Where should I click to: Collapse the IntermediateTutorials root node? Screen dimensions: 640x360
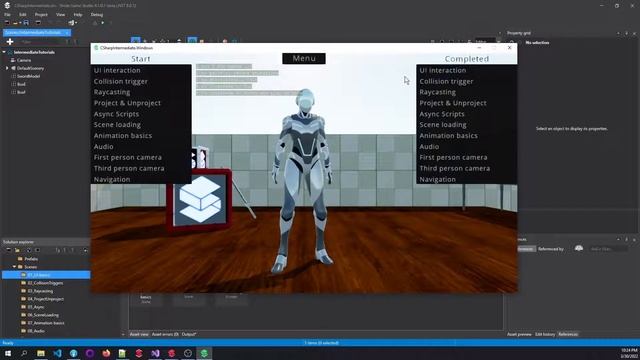point(4,52)
